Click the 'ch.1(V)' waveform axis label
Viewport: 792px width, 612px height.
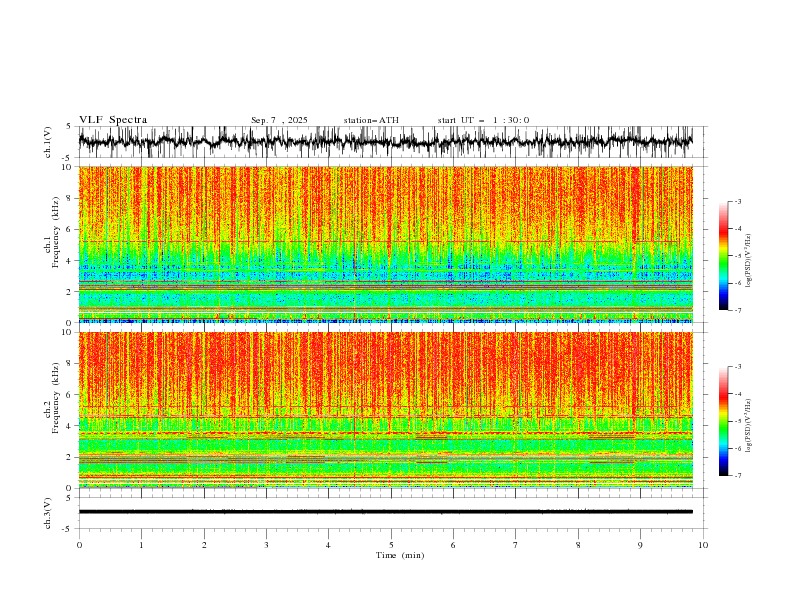pos(48,142)
